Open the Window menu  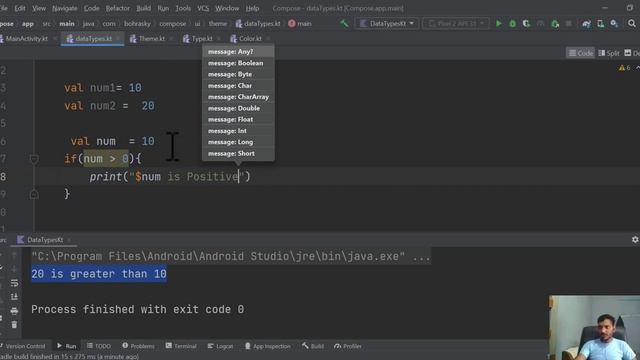227,8
